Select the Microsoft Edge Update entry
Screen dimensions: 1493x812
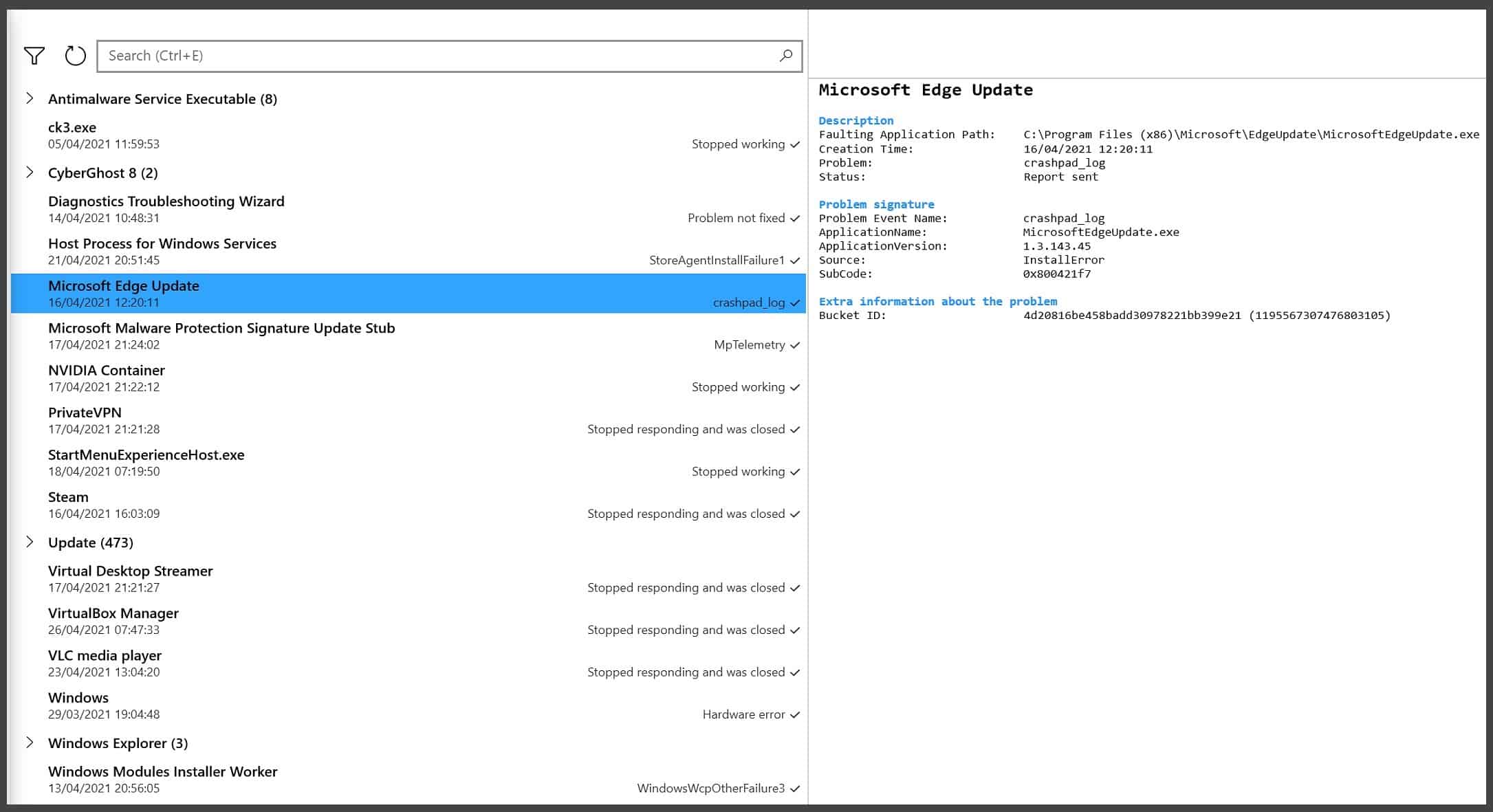pos(408,294)
